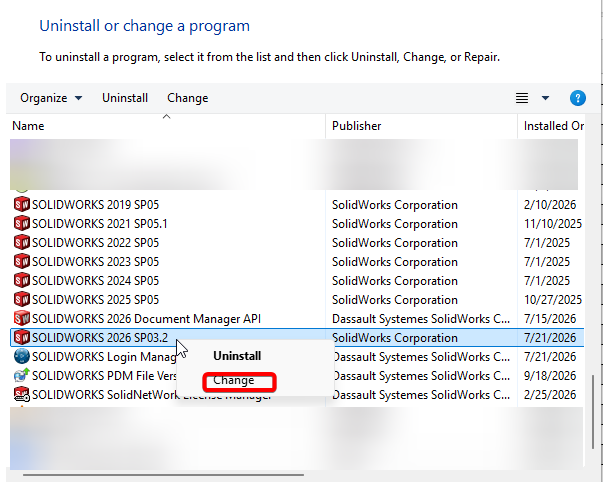Viewport: 603px width, 482px height.
Task: Open the Organize dropdown menu
Action: click(51, 98)
